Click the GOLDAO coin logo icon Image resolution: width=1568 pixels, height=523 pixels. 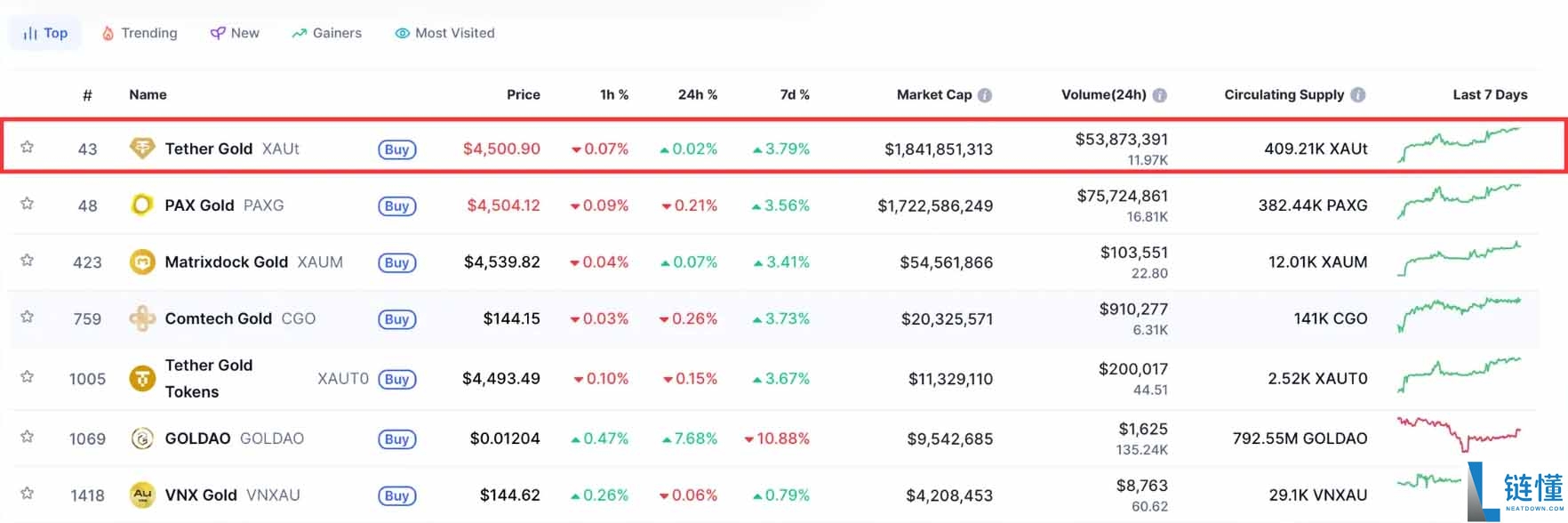(x=142, y=439)
